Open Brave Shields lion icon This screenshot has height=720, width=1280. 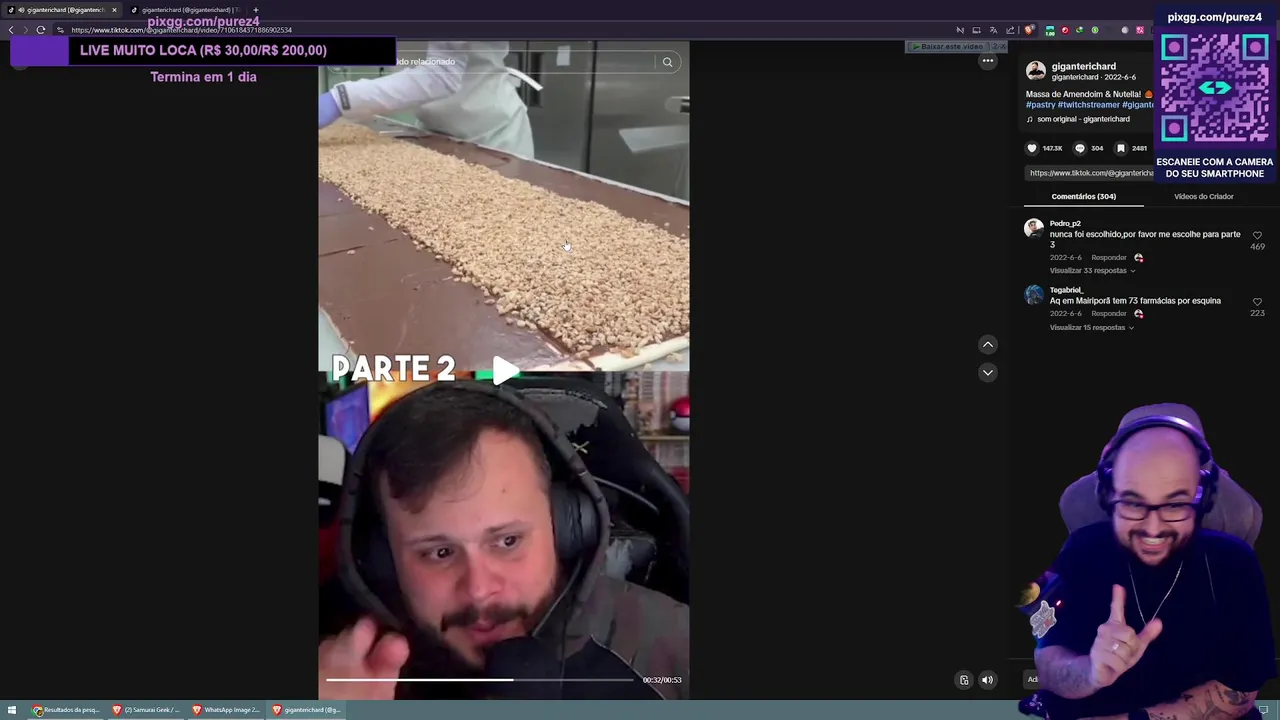[x=1029, y=30]
